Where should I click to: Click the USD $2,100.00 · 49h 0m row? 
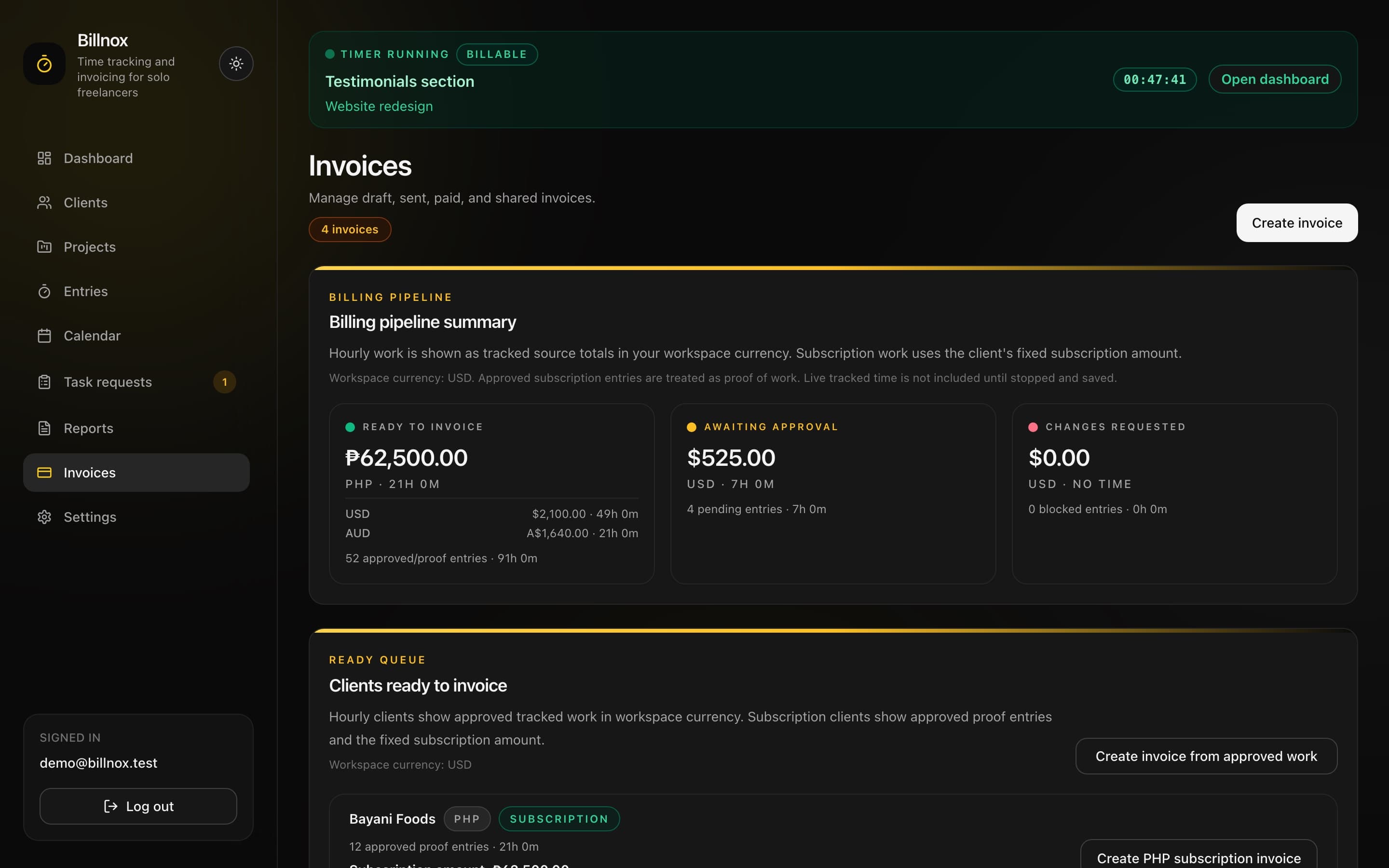pos(491,514)
